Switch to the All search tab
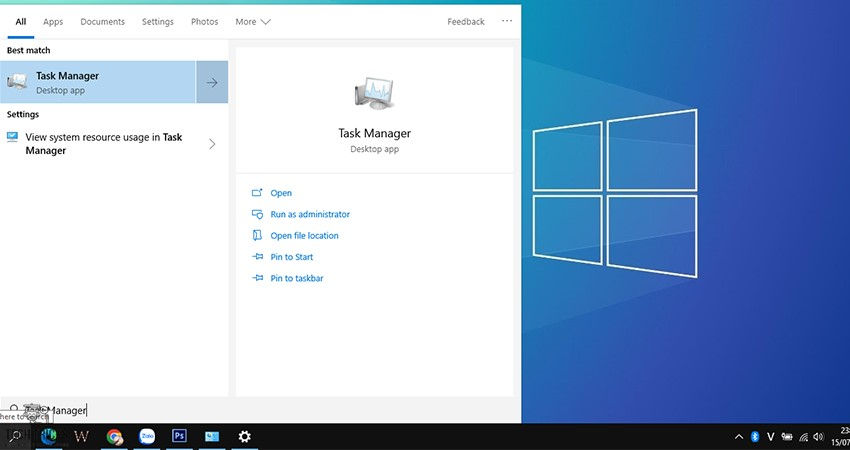Screen dimensions: 850x450 [21, 22]
